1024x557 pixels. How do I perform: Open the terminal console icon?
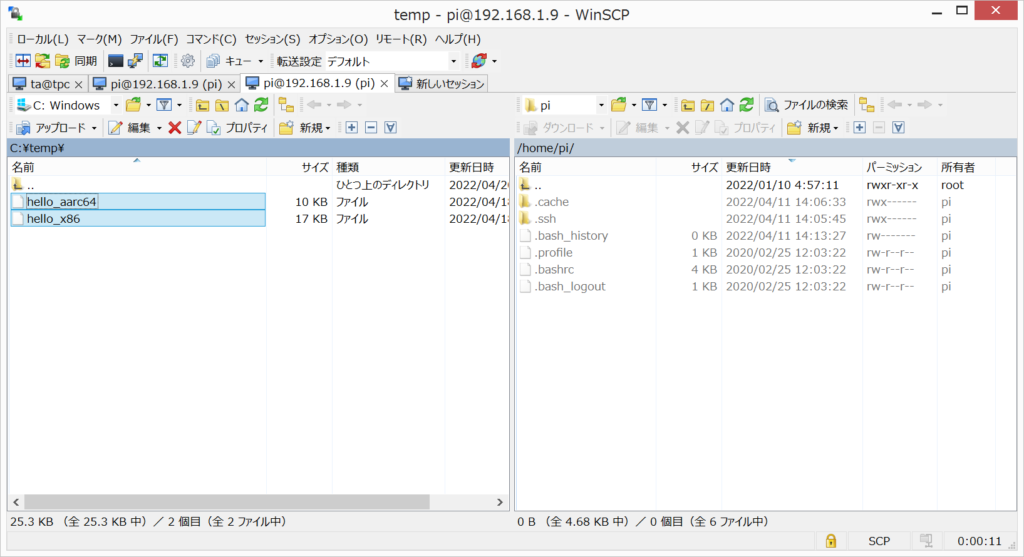tap(116, 61)
